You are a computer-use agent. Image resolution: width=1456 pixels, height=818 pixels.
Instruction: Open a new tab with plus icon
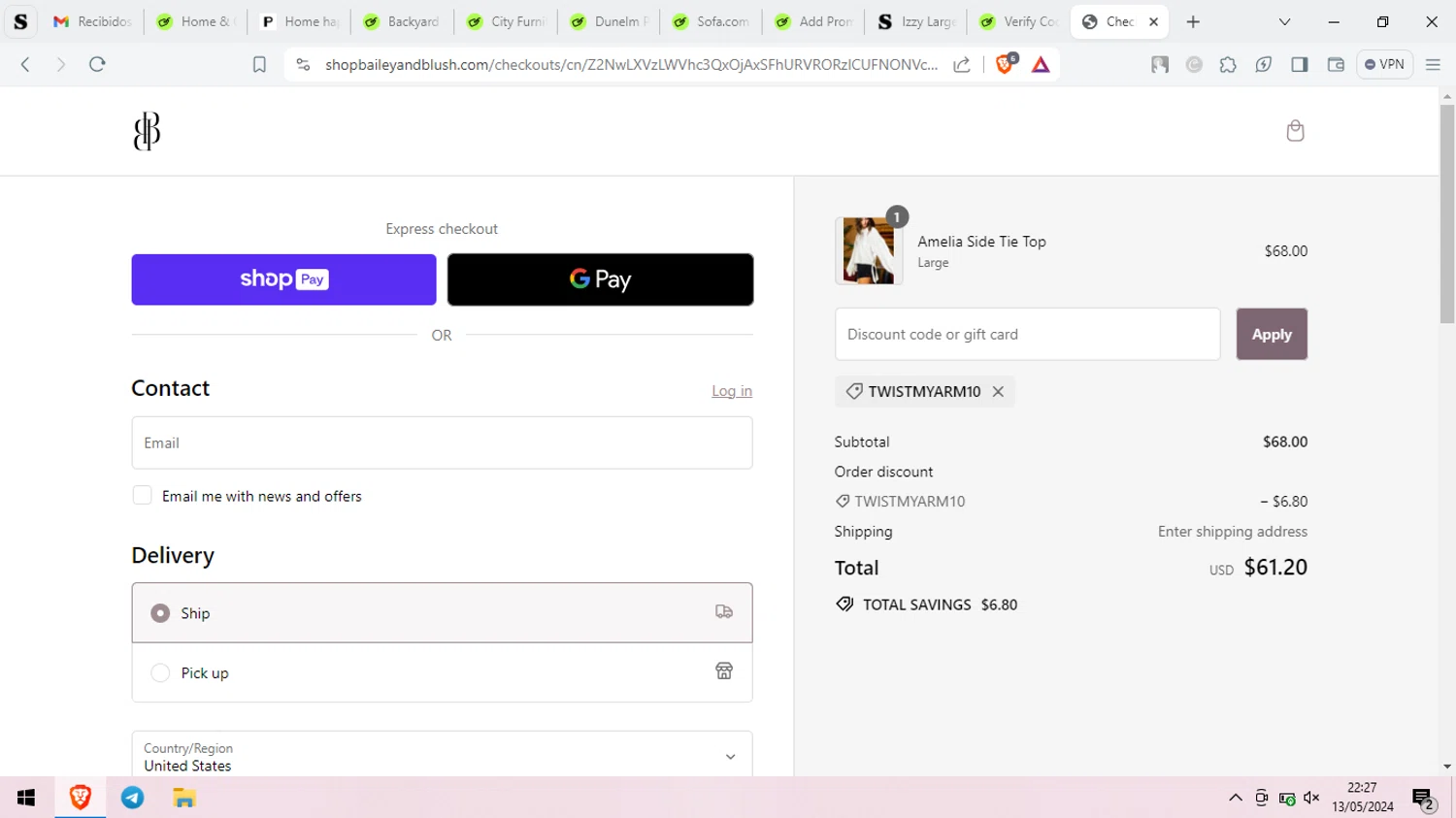tap(1193, 21)
